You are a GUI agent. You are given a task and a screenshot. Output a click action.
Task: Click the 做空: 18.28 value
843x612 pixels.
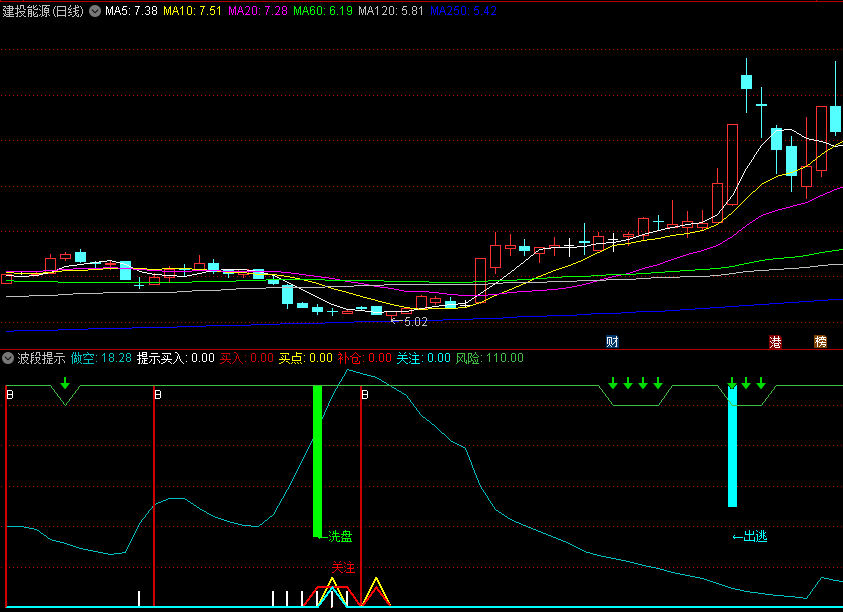(x=101, y=358)
